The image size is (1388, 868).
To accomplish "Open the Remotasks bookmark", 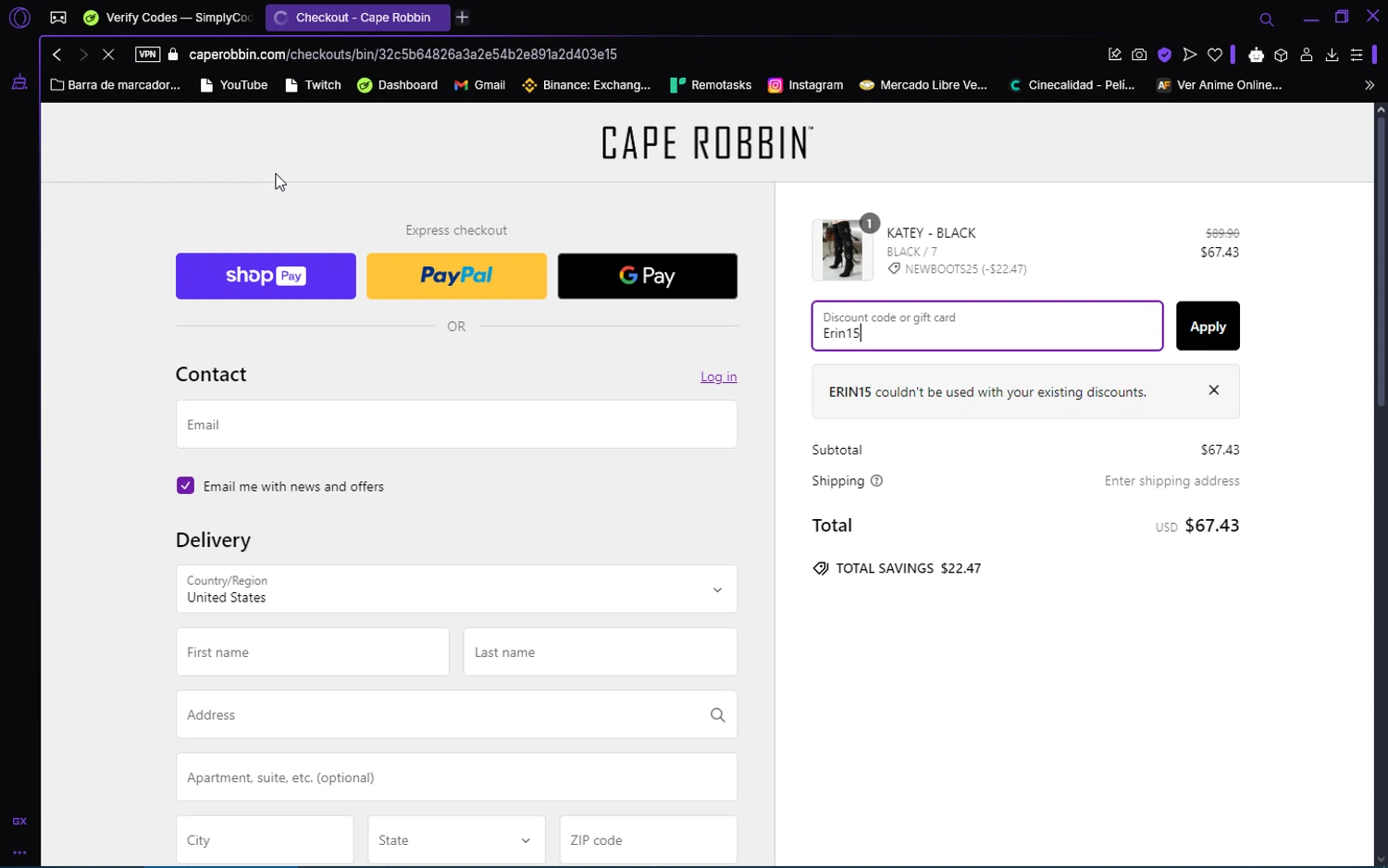I will click(x=711, y=85).
